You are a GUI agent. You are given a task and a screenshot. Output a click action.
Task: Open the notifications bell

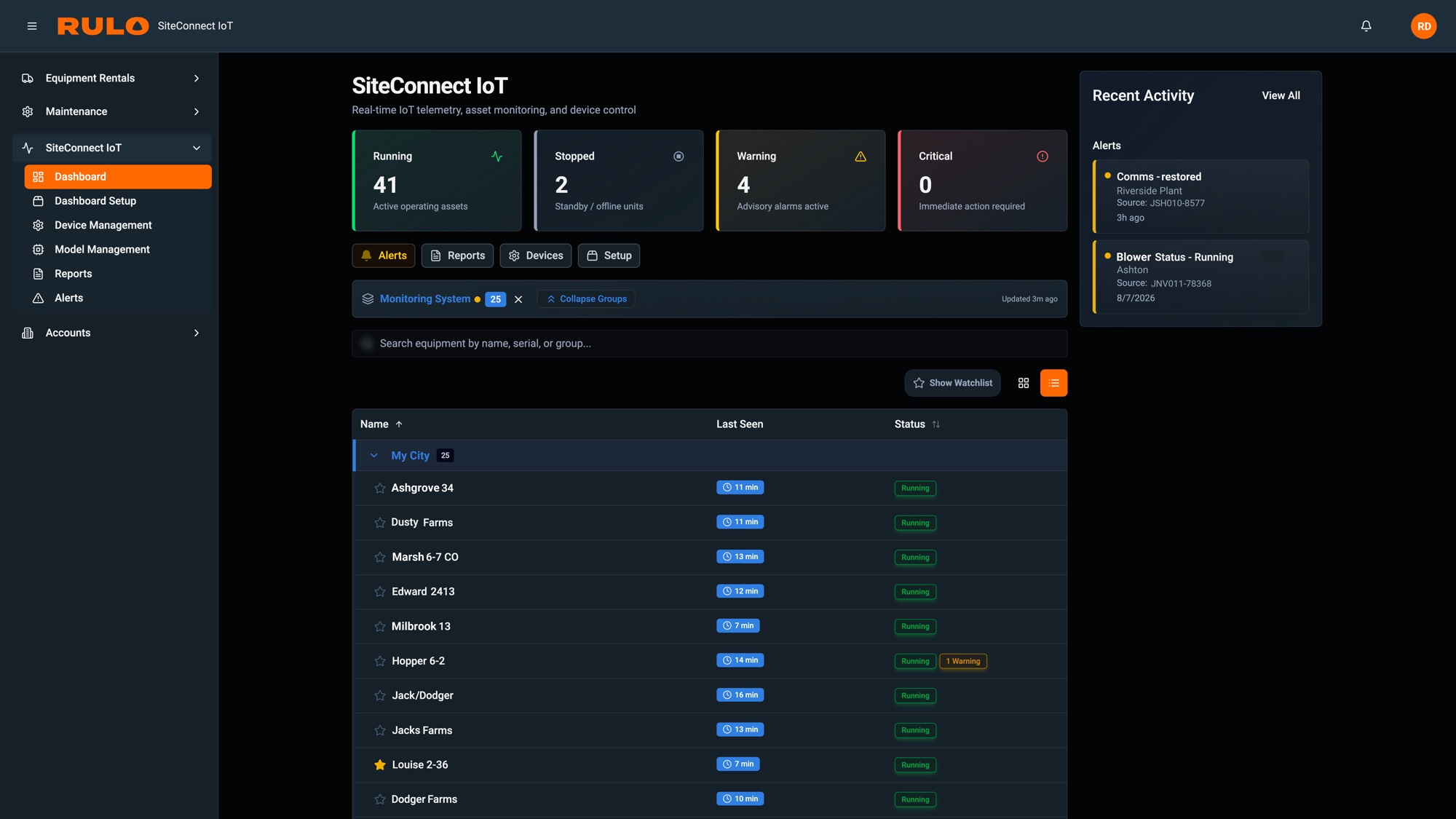[x=1366, y=26]
